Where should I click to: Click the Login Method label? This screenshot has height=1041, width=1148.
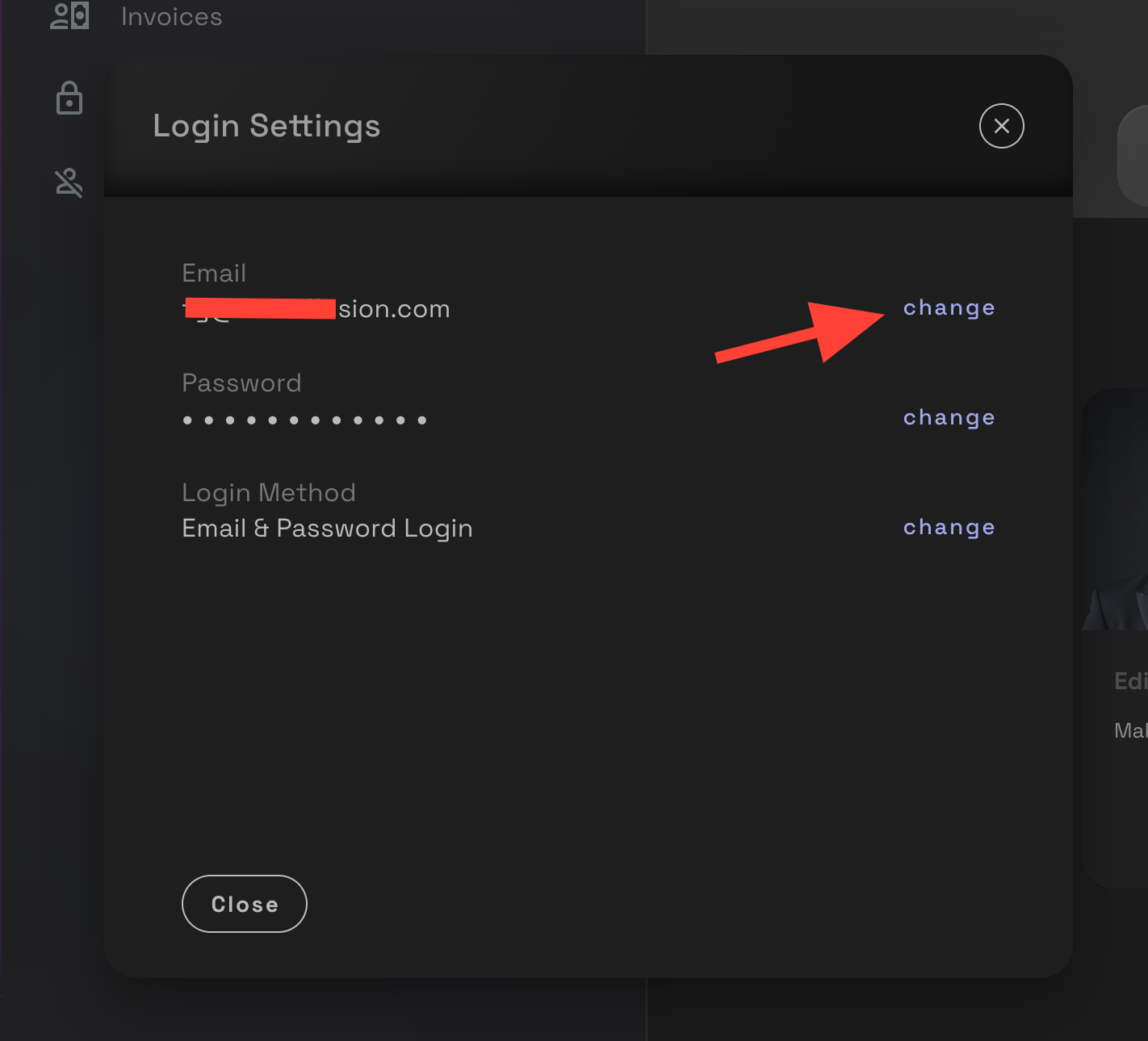(x=269, y=493)
